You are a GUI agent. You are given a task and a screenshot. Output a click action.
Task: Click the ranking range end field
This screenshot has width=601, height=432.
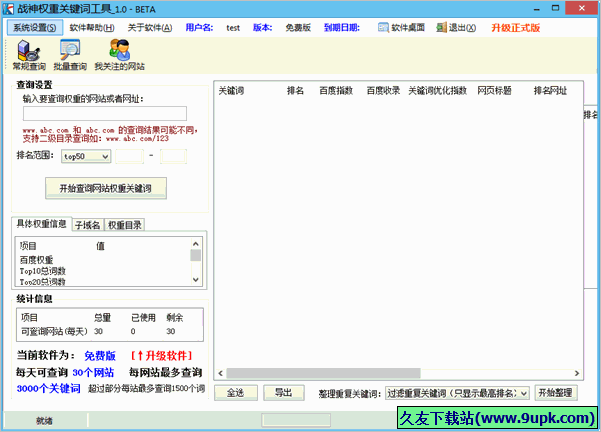click(x=173, y=156)
